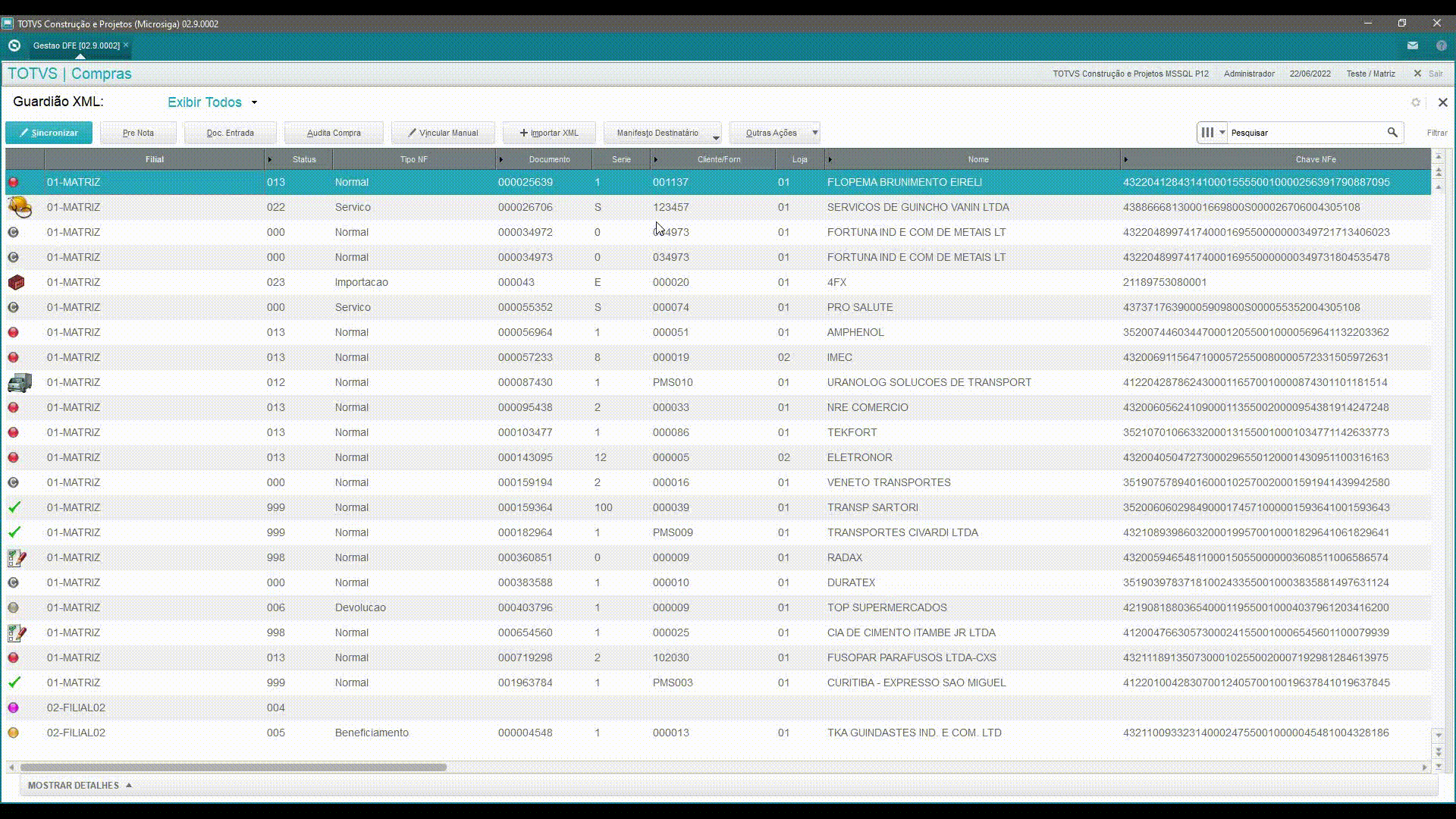
Task: Click the arrow before the Status column header
Action: click(x=269, y=159)
